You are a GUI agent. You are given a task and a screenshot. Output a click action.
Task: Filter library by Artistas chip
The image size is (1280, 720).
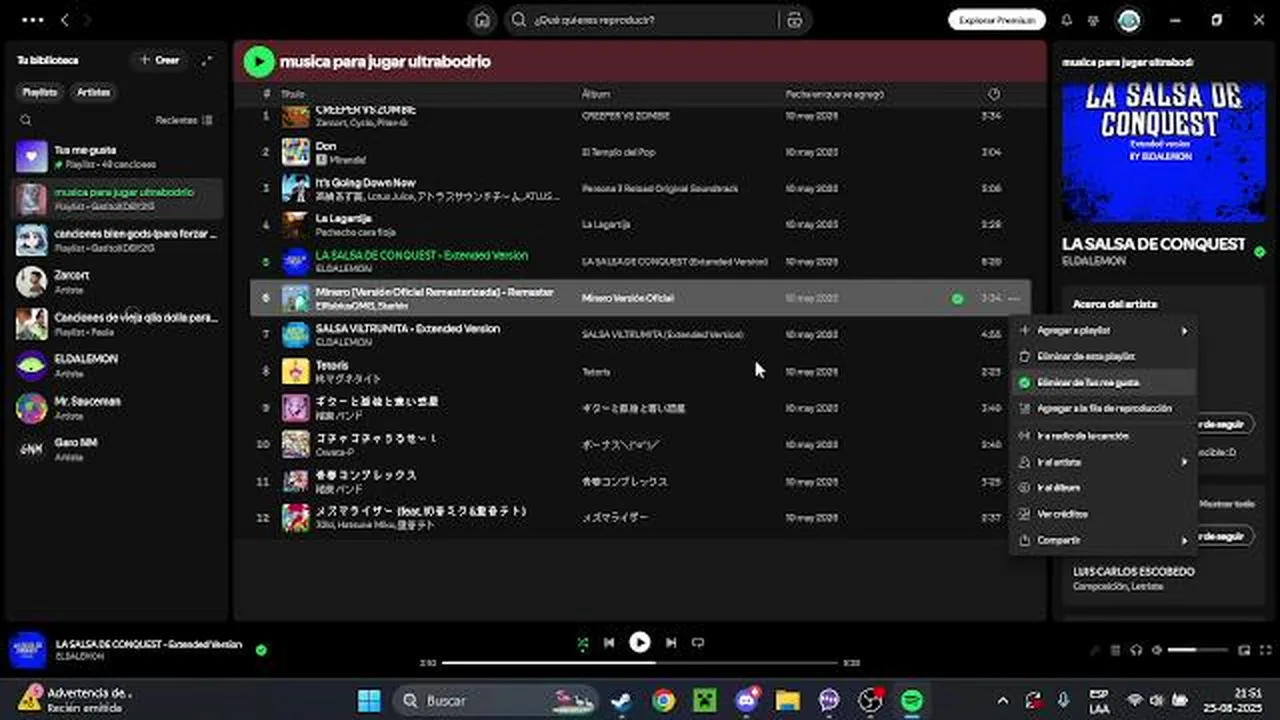[x=94, y=92]
